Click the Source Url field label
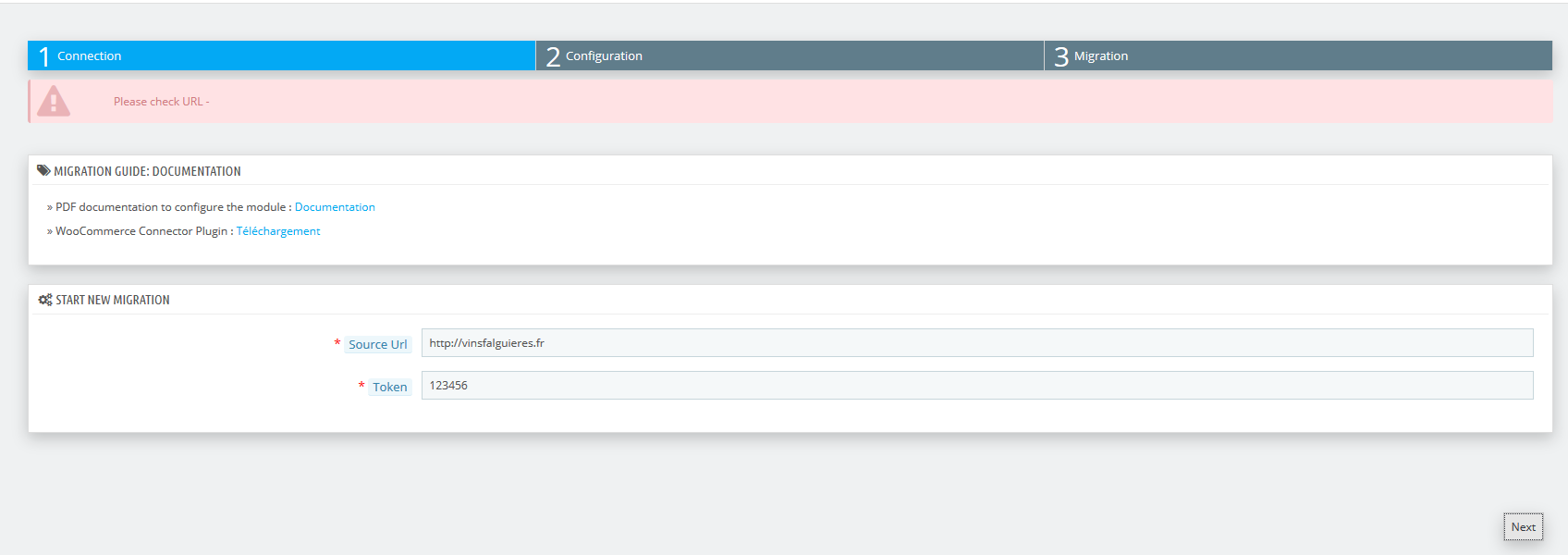Viewport: 1568px width, 555px height. [x=377, y=344]
